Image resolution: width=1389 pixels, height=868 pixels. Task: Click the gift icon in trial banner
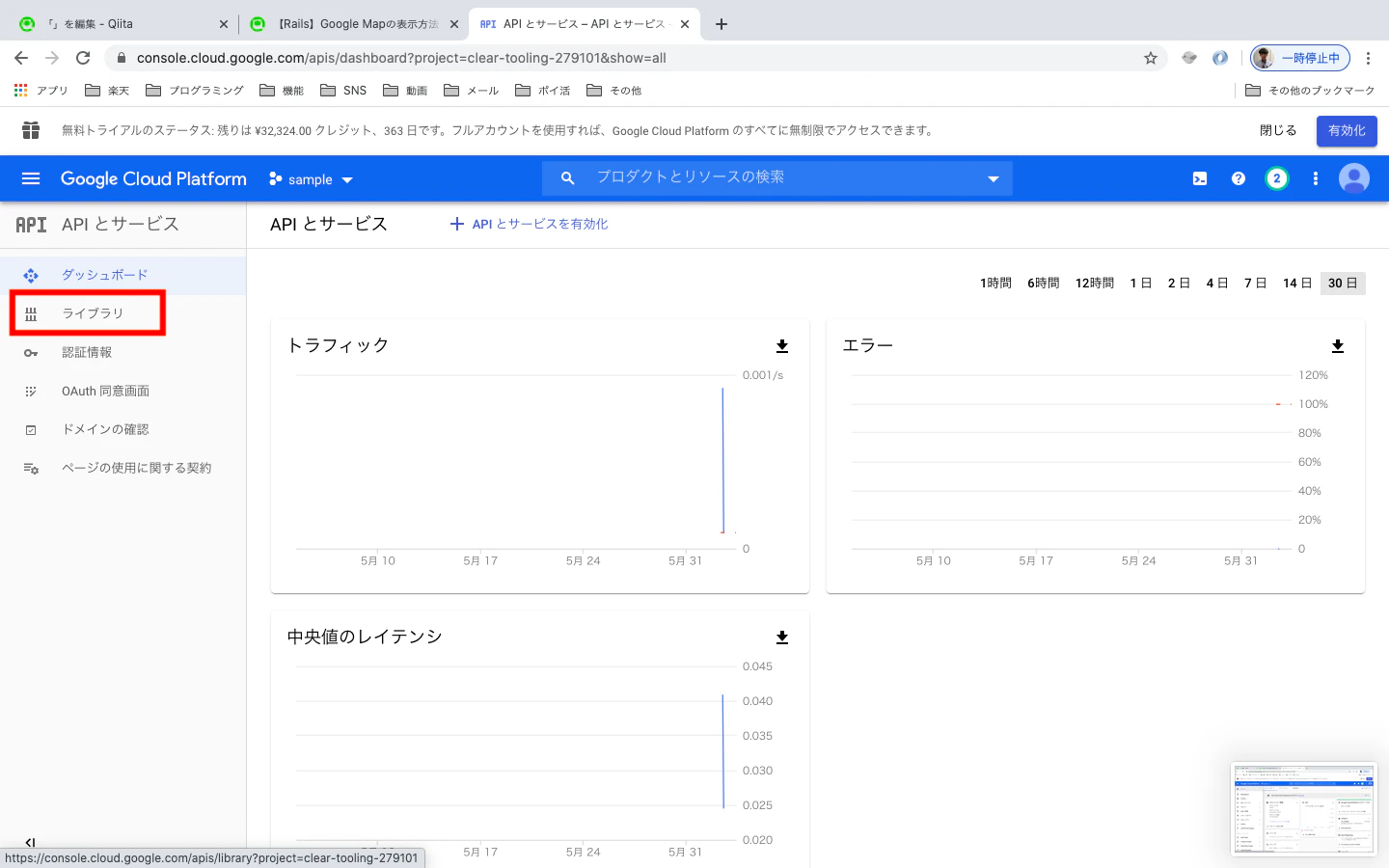pos(31,130)
